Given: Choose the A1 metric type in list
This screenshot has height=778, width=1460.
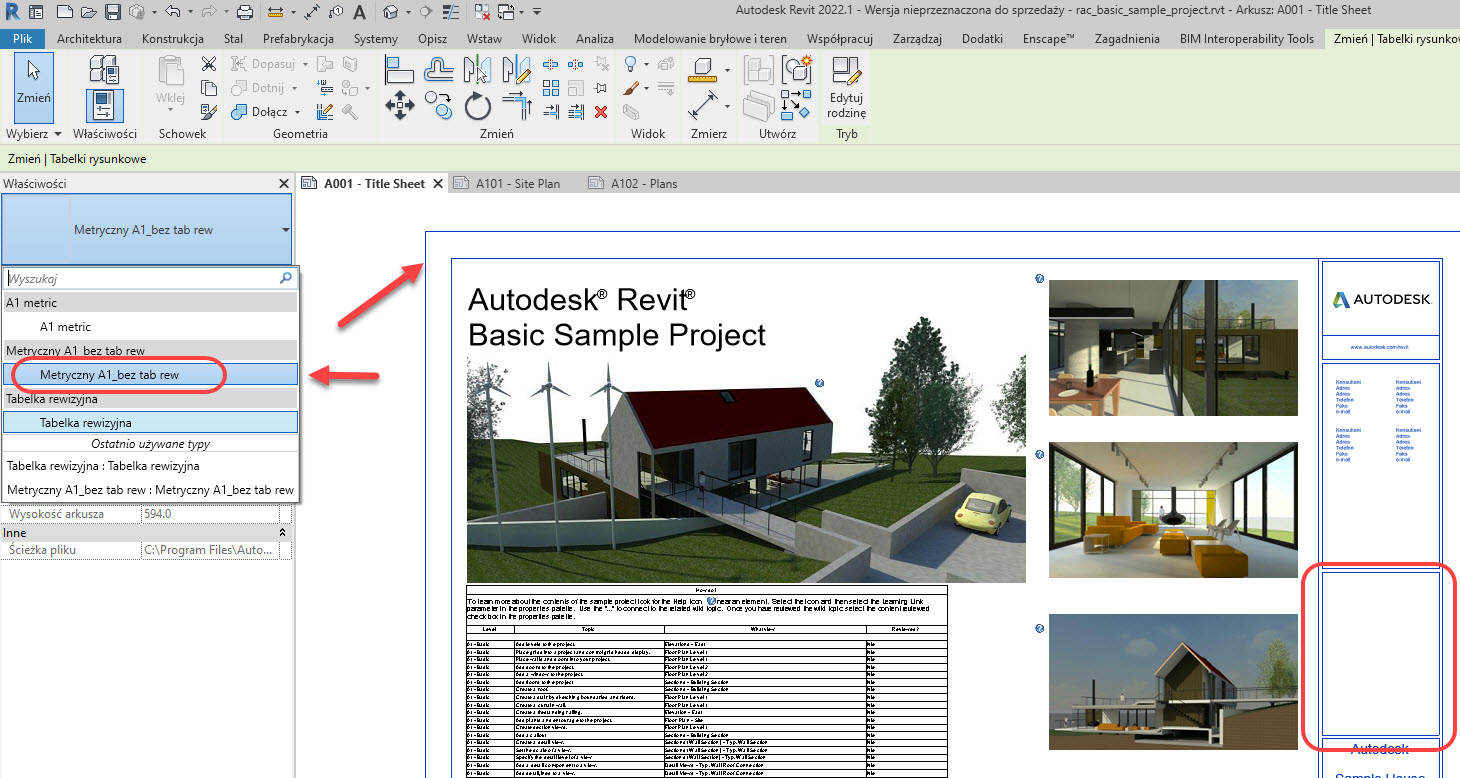Looking at the screenshot, I should coord(65,327).
